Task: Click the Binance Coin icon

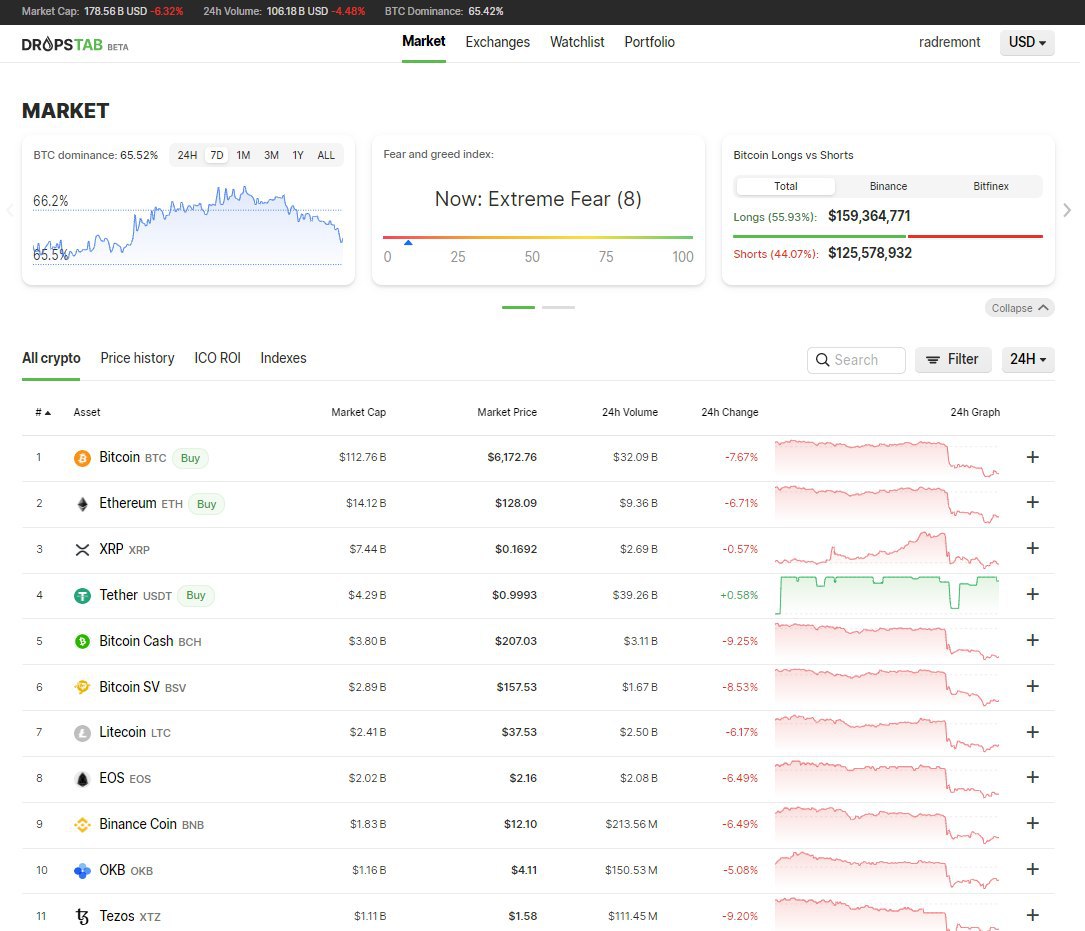Action: [x=82, y=824]
